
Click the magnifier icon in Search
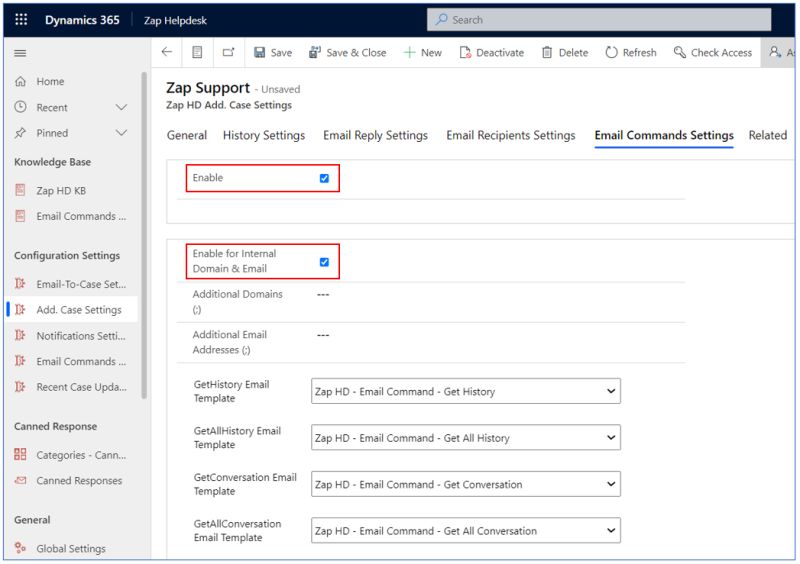coord(442,19)
